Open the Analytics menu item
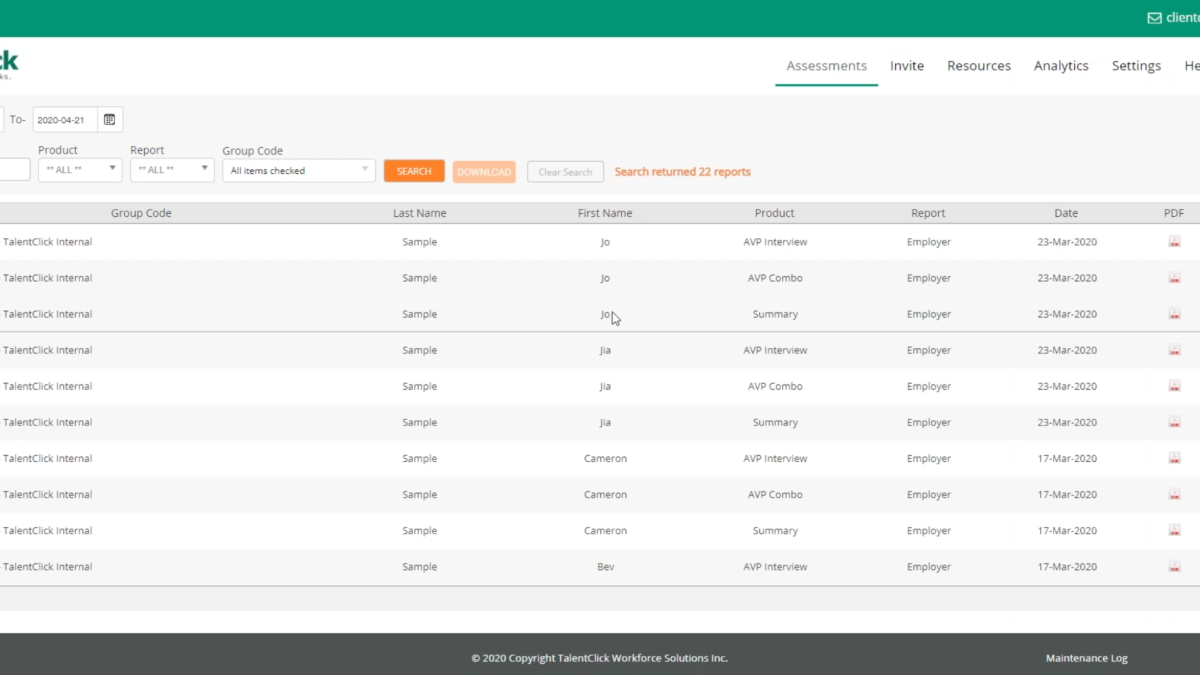Image resolution: width=1200 pixels, height=675 pixels. (x=1061, y=66)
